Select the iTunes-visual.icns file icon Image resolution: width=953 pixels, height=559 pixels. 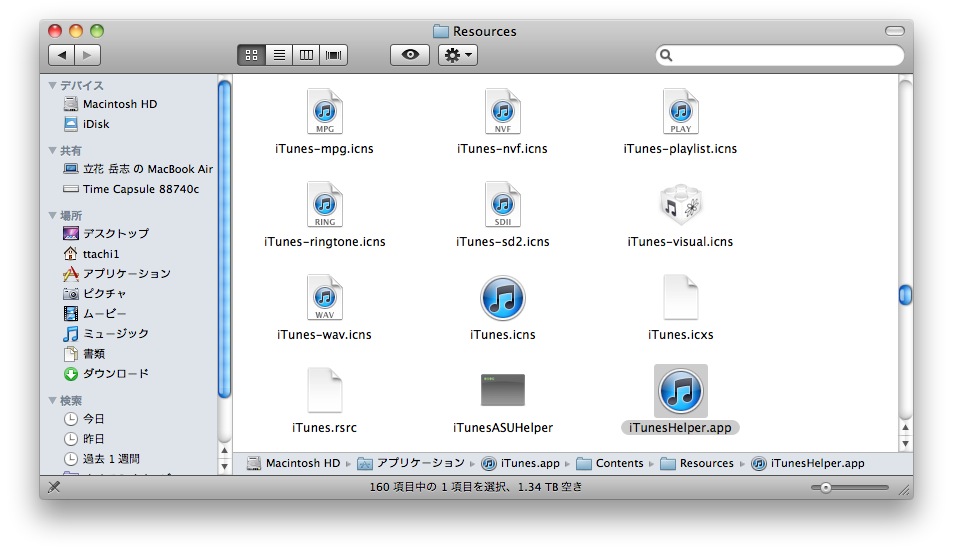click(680, 205)
